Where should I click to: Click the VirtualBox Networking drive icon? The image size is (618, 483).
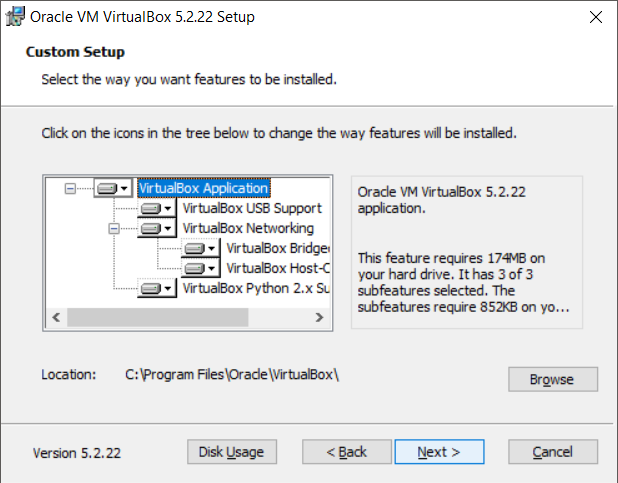157,228
